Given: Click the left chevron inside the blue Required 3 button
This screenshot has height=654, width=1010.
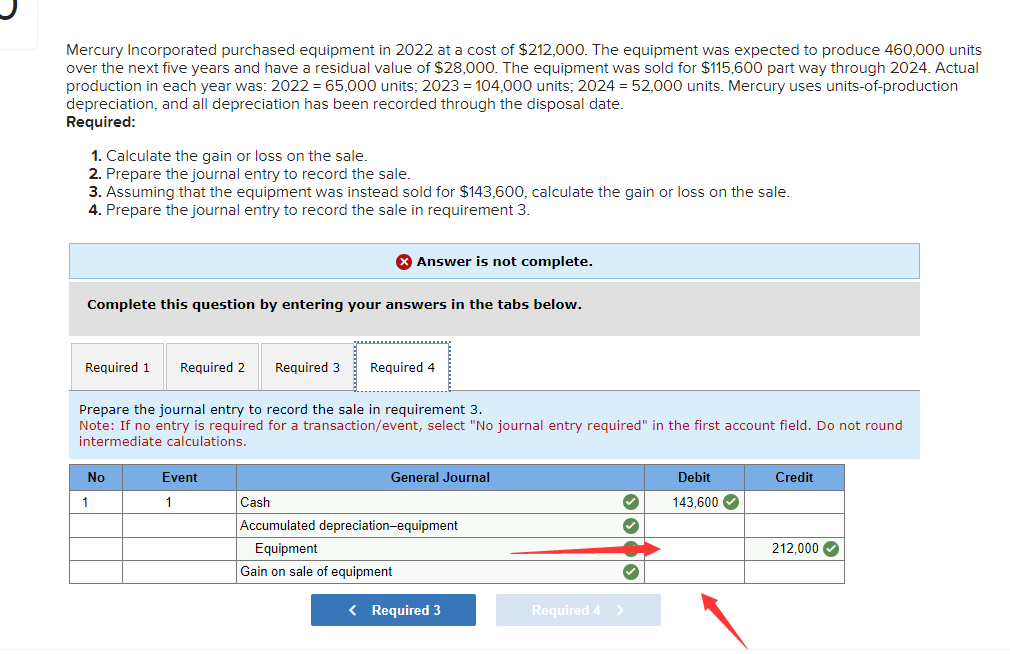Looking at the screenshot, I should (x=352, y=610).
